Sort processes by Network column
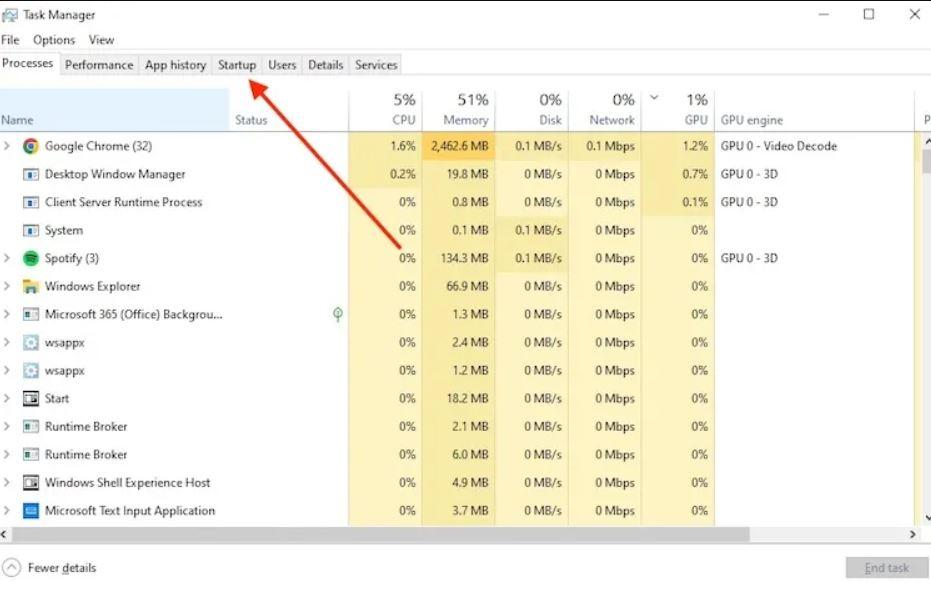931x590 pixels. coord(604,110)
